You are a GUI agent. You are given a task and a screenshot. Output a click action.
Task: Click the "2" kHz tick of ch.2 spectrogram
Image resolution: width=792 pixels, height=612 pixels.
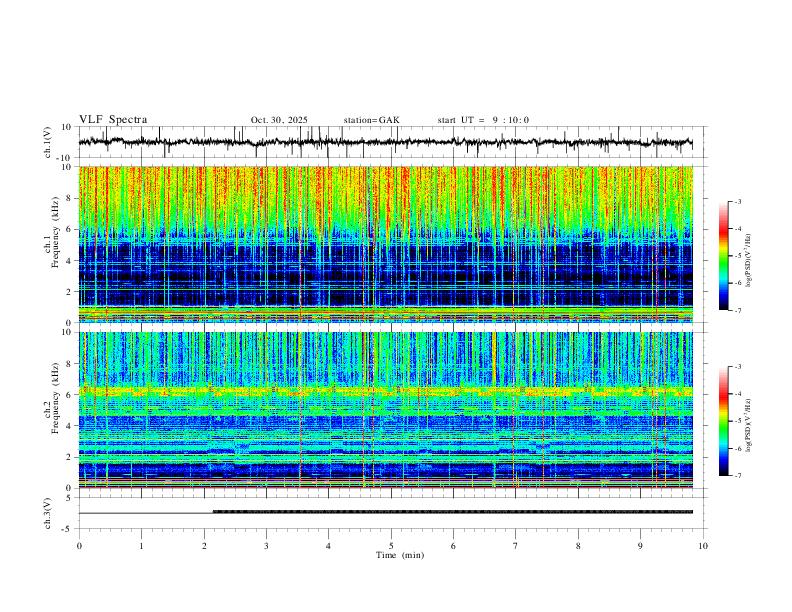pos(69,457)
